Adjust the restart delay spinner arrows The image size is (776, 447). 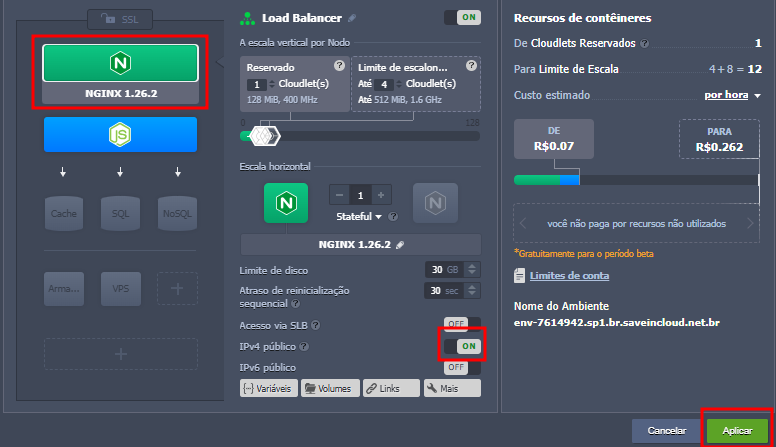tap(472, 291)
